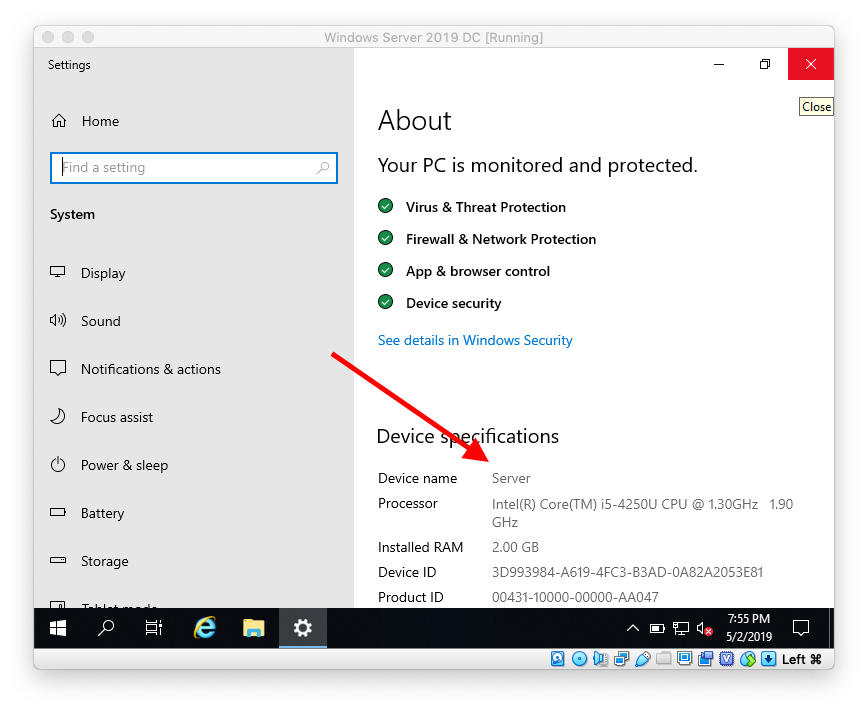
Task: Open Battery settings
Action: click(x=87, y=513)
